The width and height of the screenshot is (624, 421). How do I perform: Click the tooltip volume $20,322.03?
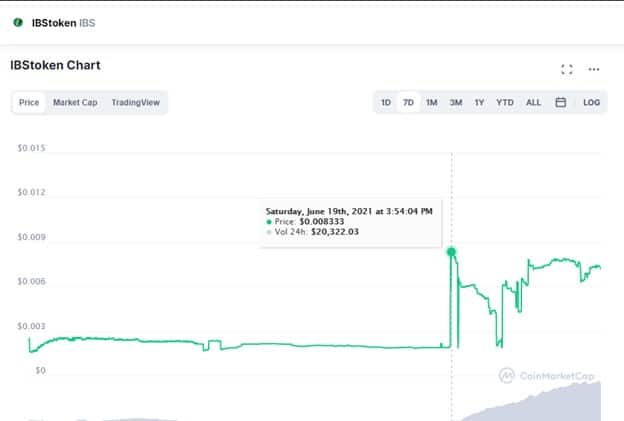pos(335,232)
